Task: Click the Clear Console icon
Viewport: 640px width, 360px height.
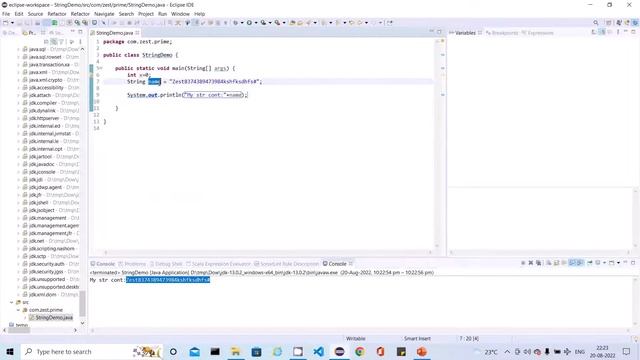Action: pyautogui.click(x=549, y=263)
